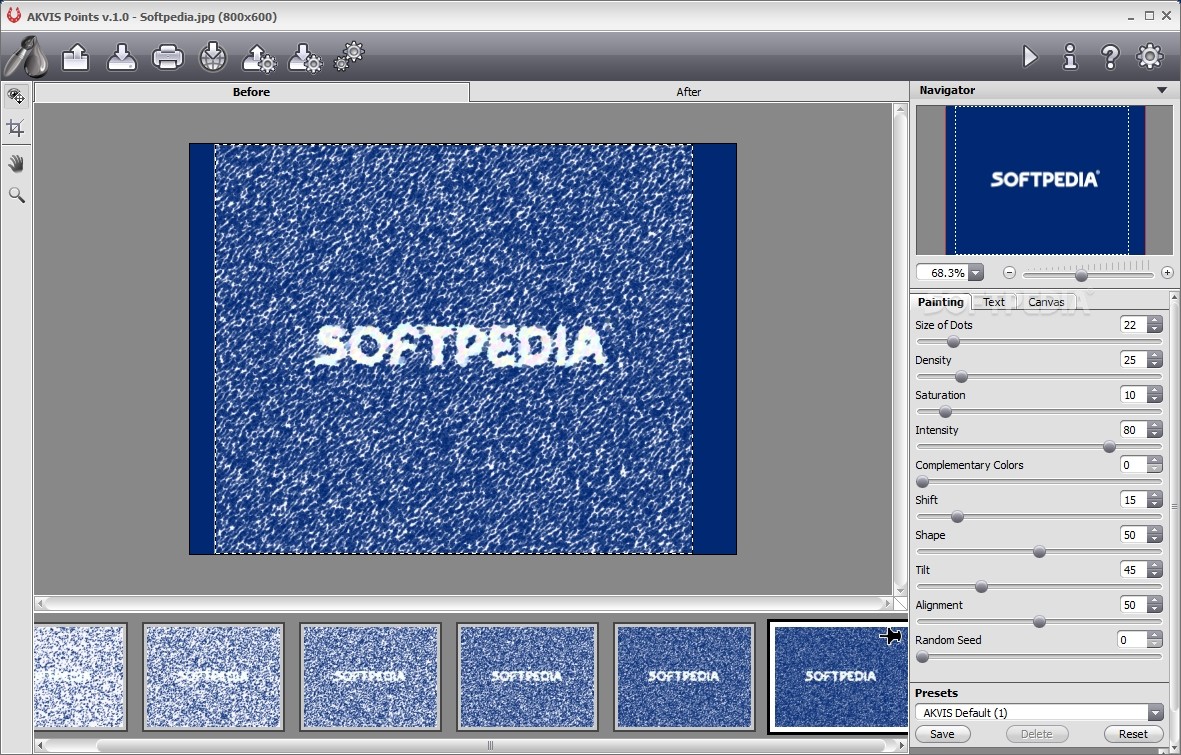Click the thumbnail strip horizontal scrollbar
The height and width of the screenshot is (755, 1181).
[x=490, y=745]
